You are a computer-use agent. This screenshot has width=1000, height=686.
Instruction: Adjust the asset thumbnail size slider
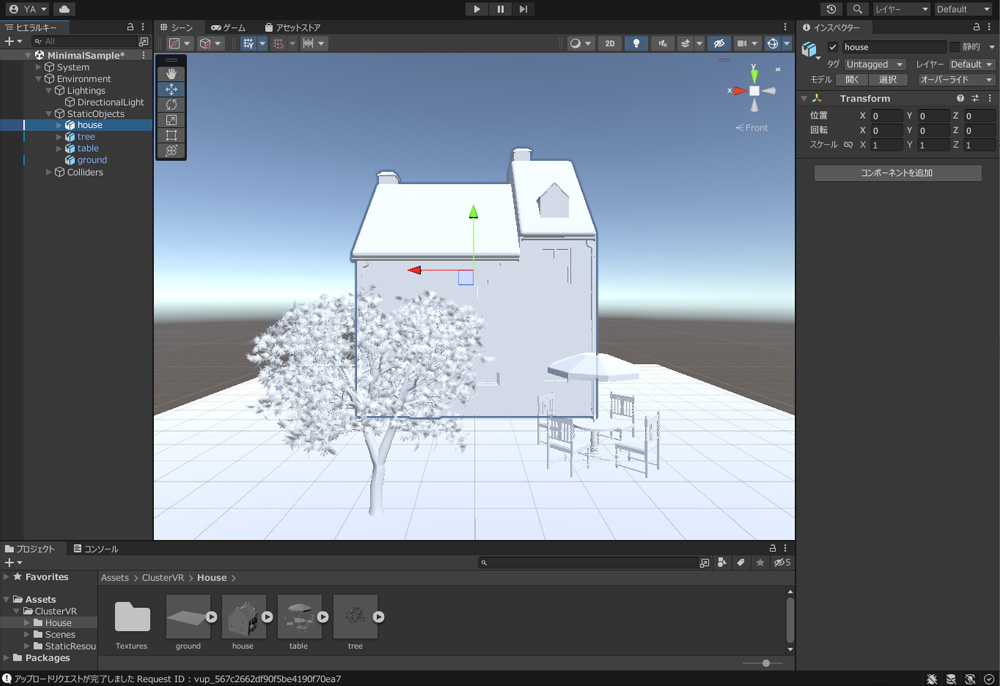tap(766, 663)
